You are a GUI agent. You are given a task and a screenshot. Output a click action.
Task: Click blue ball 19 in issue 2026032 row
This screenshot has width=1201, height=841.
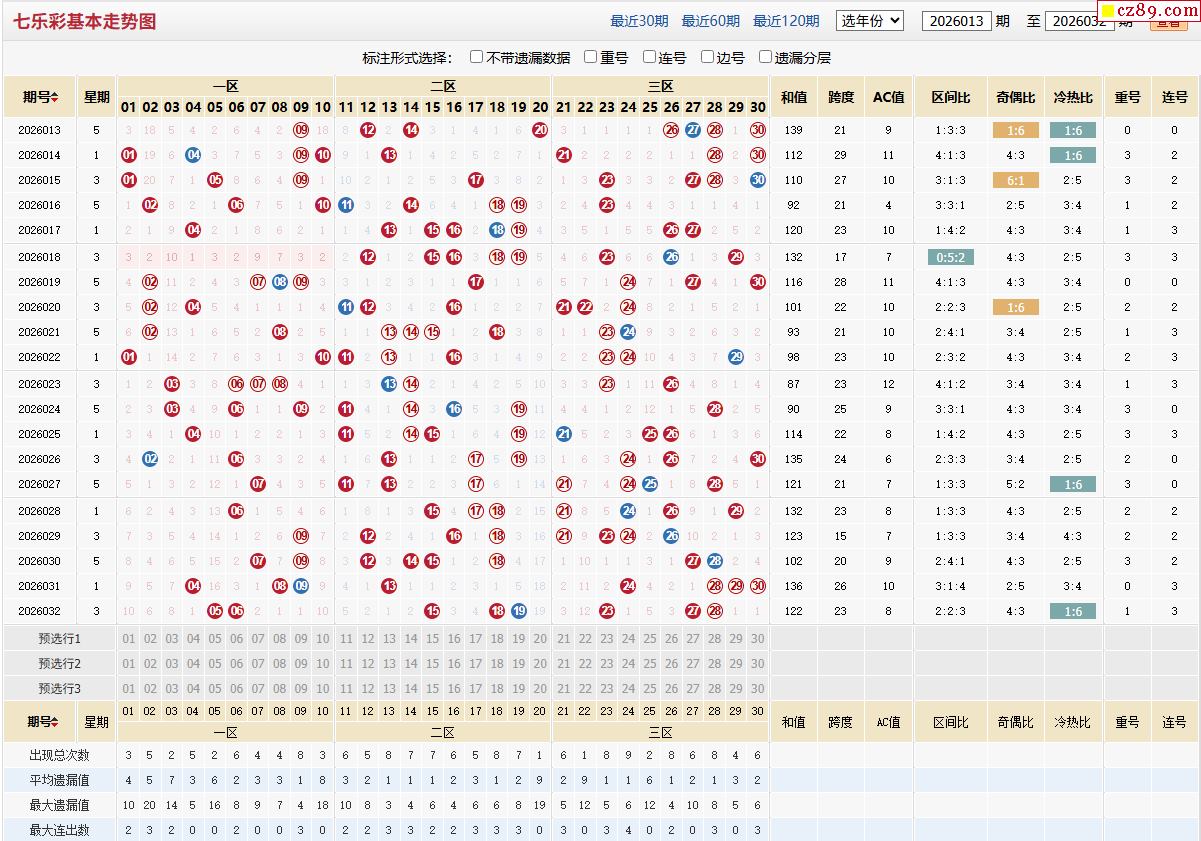click(519, 611)
